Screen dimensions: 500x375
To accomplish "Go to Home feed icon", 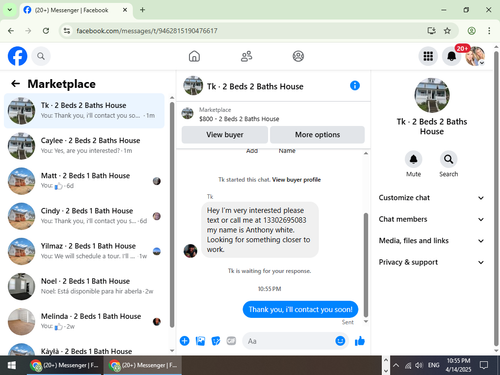I will 194,56.
